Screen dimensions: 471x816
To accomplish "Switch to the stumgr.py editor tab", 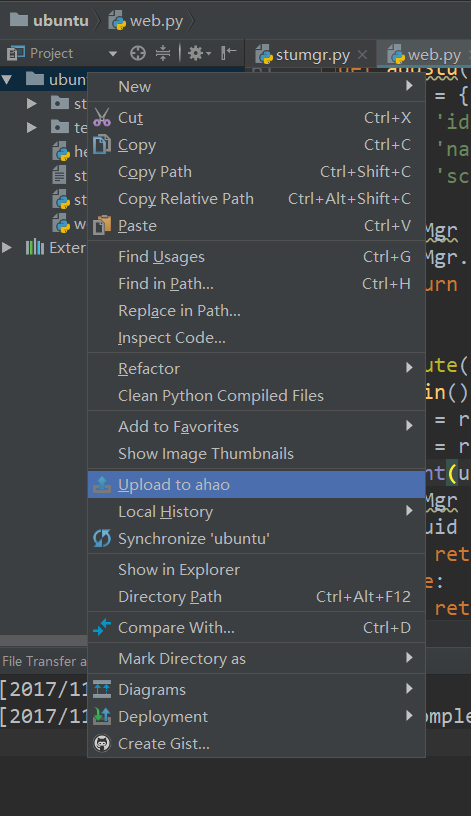I will 310,55.
